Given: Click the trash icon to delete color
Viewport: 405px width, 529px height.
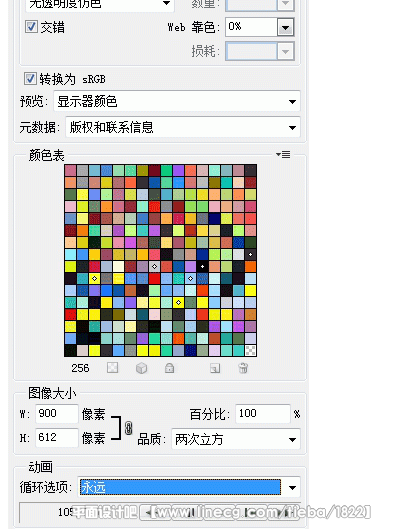Looking at the screenshot, I should pyautogui.click(x=243, y=368).
